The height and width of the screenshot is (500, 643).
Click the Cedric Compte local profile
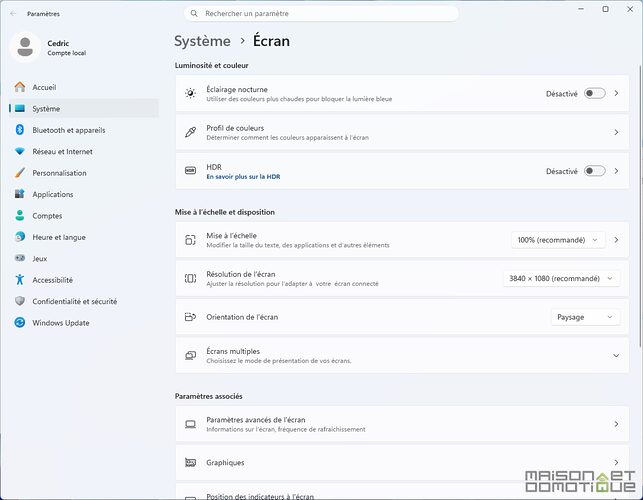point(48,48)
